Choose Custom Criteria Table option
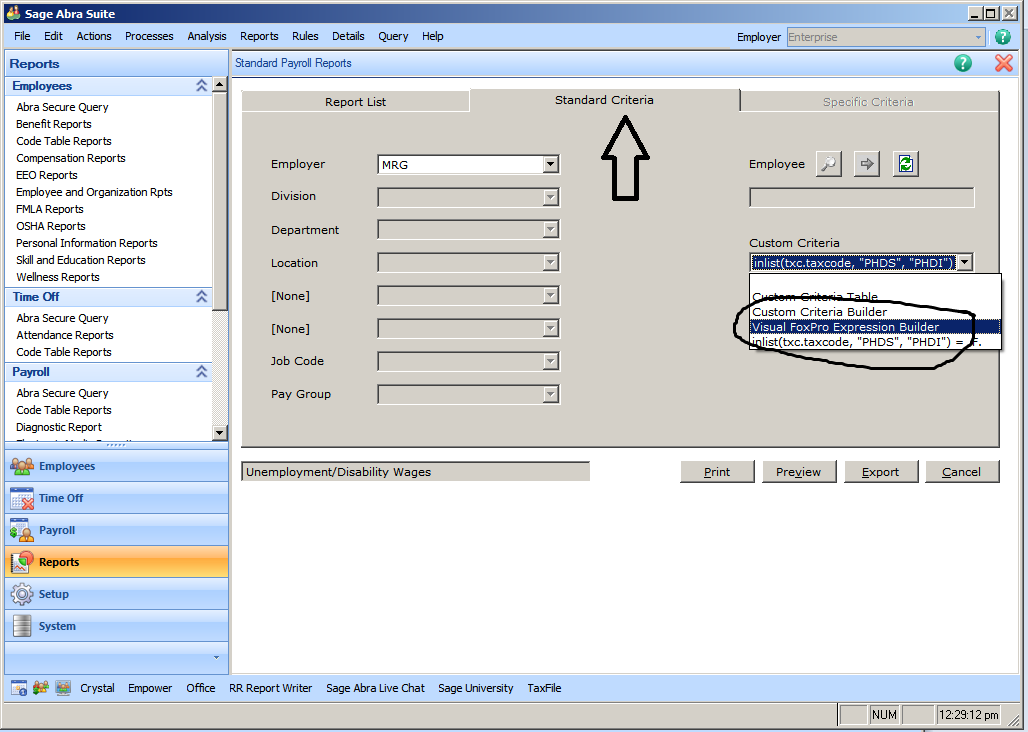Viewport: 1028px width, 732px height. coord(875,297)
